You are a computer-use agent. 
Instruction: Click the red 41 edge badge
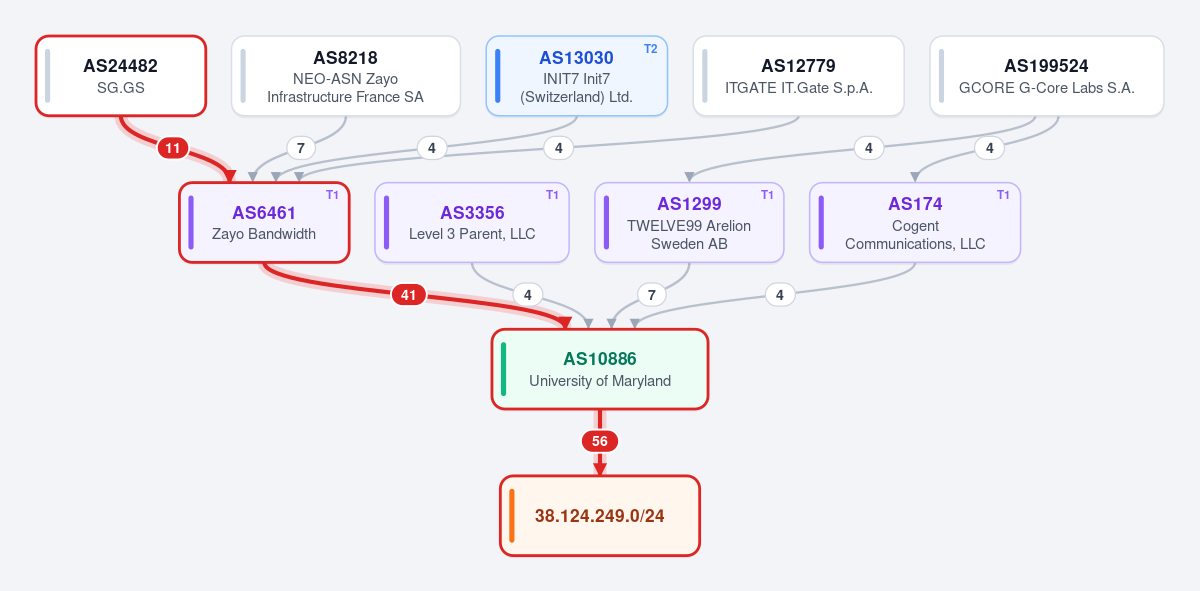click(408, 295)
